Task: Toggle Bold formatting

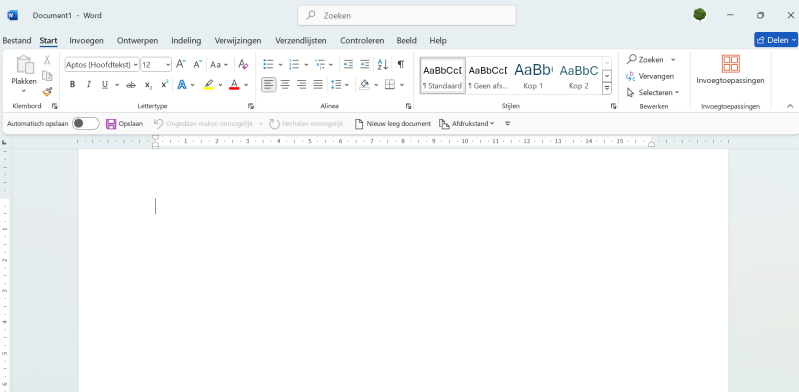Action: 72,85
